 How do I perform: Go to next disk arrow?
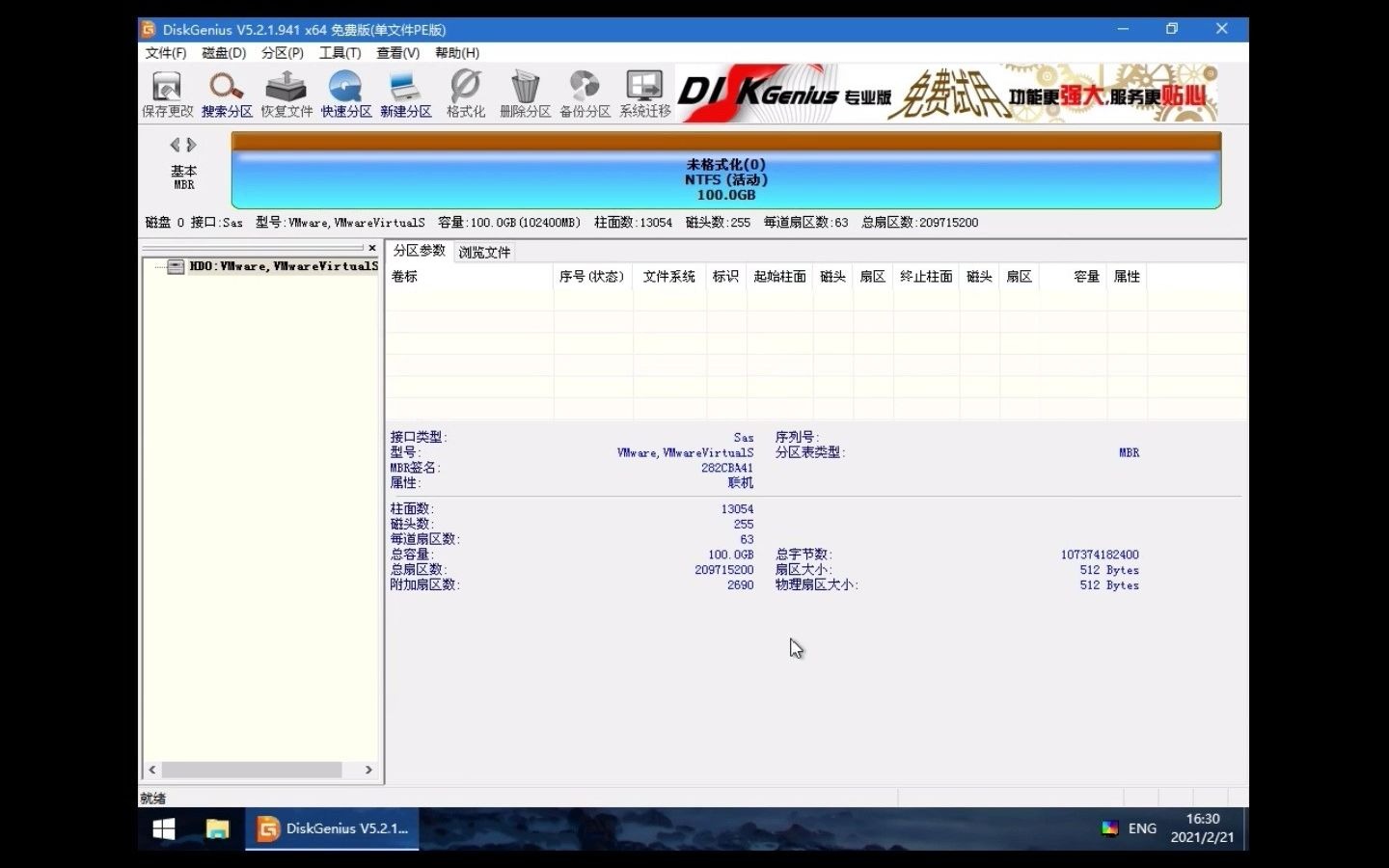(x=192, y=145)
